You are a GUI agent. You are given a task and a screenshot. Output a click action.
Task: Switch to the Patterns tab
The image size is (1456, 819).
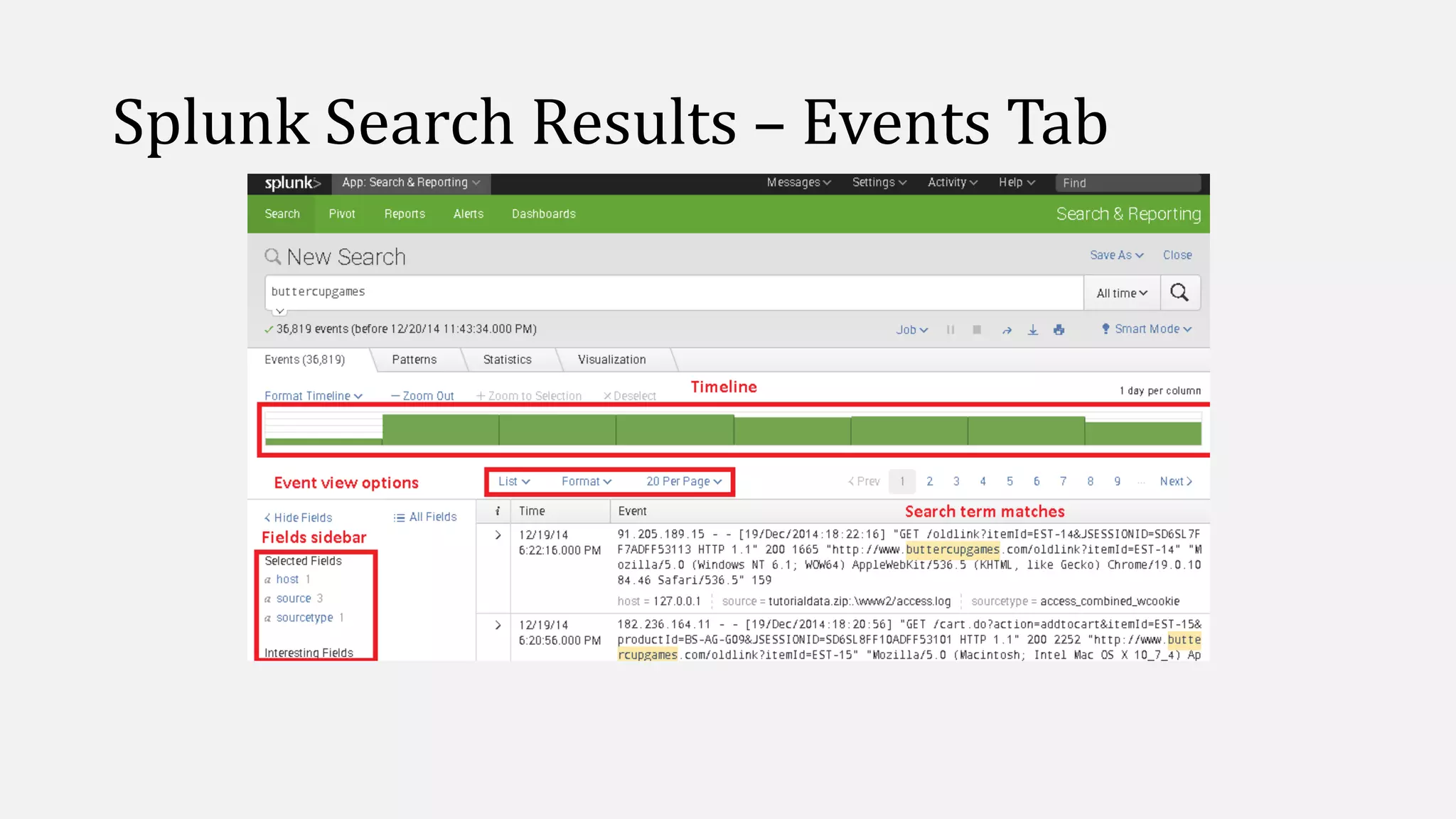pyautogui.click(x=414, y=360)
